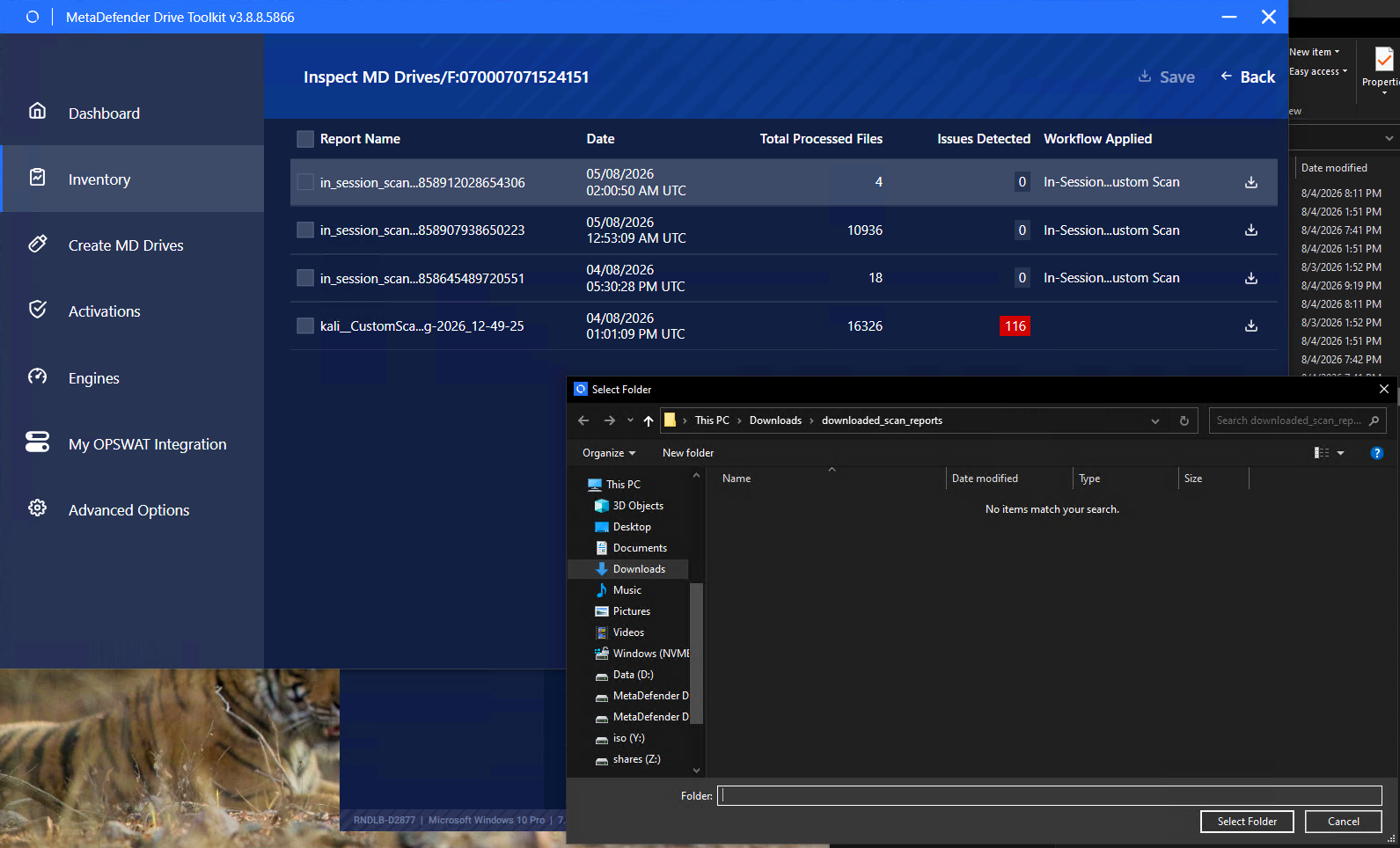The height and width of the screenshot is (848, 1400).
Task: Click New folder in the dialog
Action: point(688,453)
